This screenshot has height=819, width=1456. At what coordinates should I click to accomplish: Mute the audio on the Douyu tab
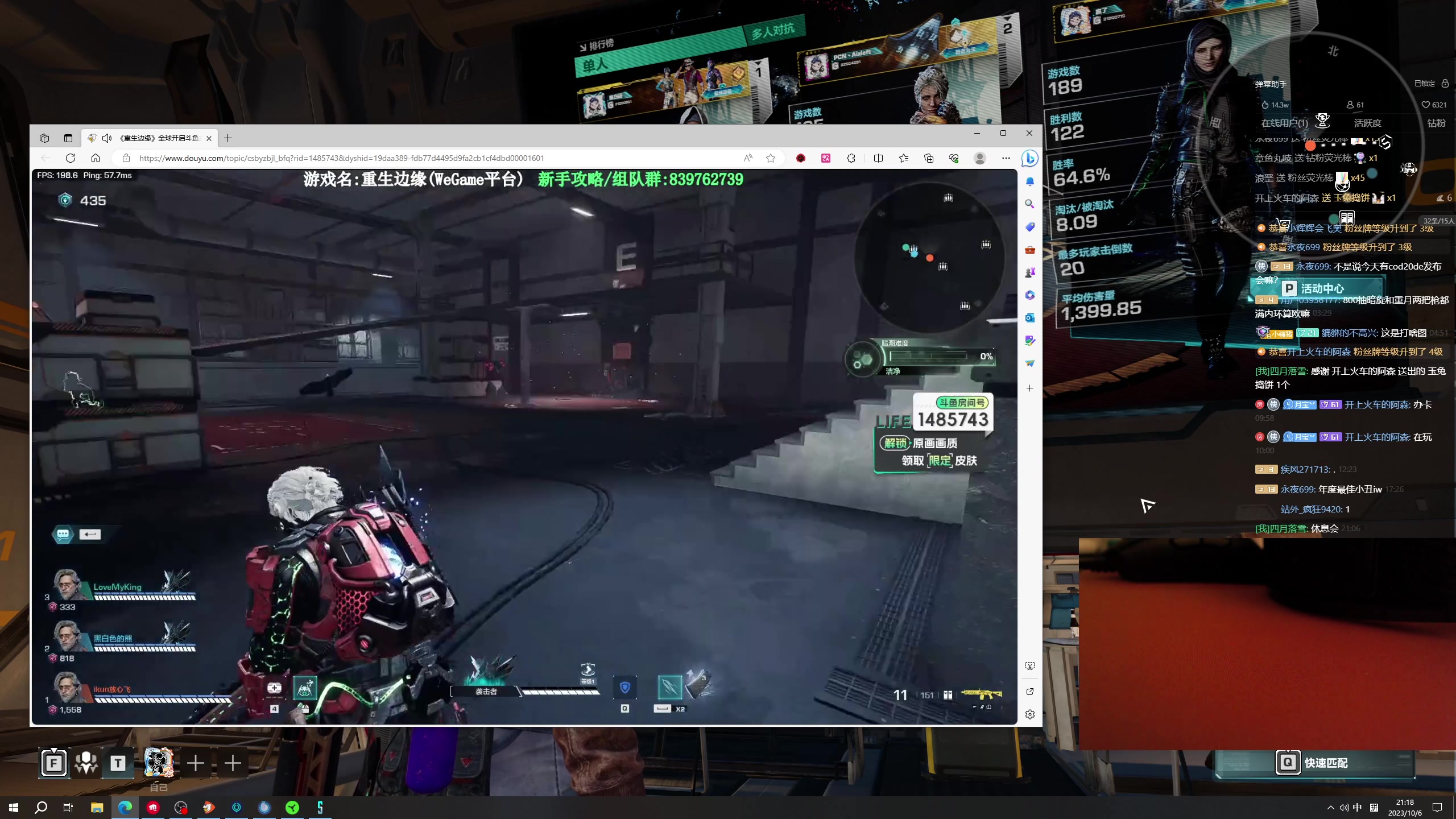(107, 138)
